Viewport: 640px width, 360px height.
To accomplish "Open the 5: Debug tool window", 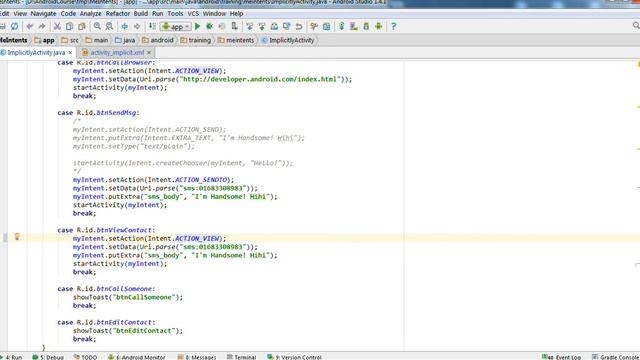I will 48,357.
